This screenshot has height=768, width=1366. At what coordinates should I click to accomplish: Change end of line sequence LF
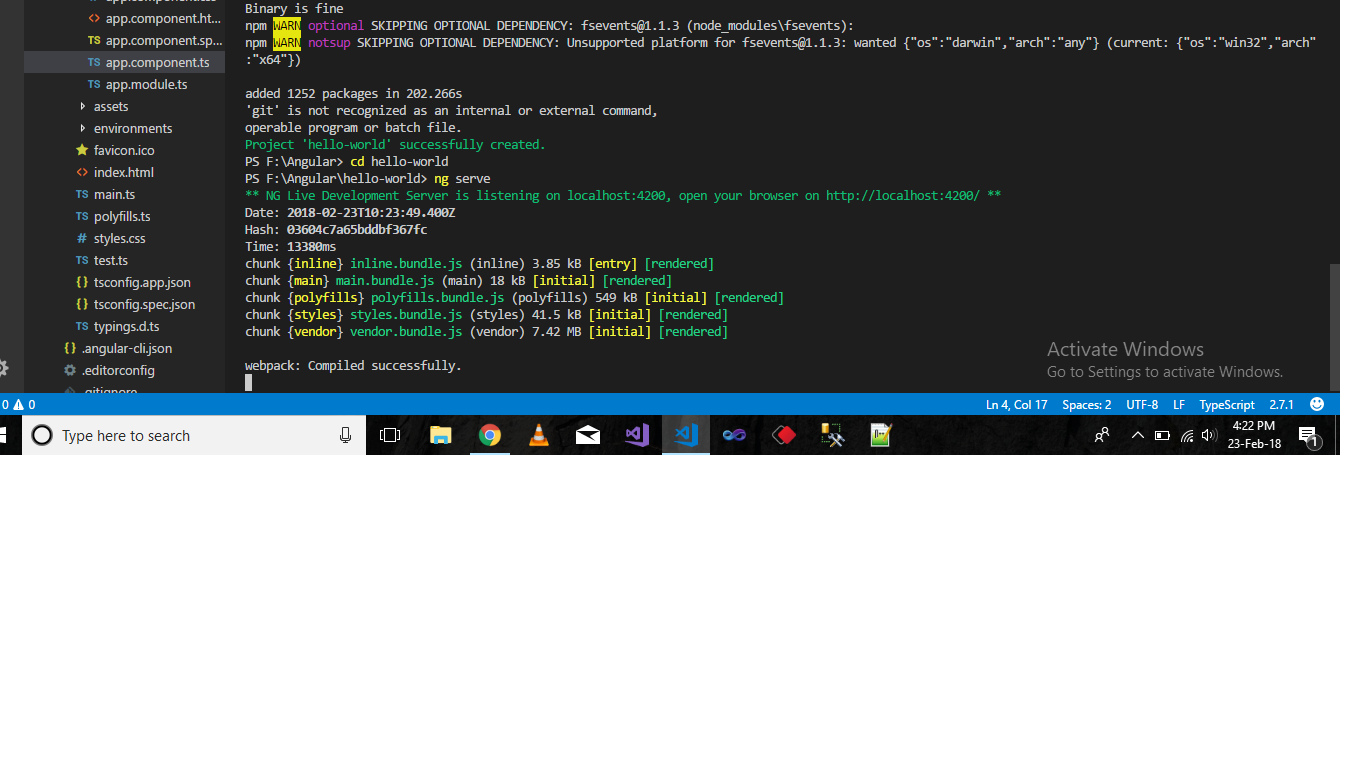click(x=1179, y=405)
